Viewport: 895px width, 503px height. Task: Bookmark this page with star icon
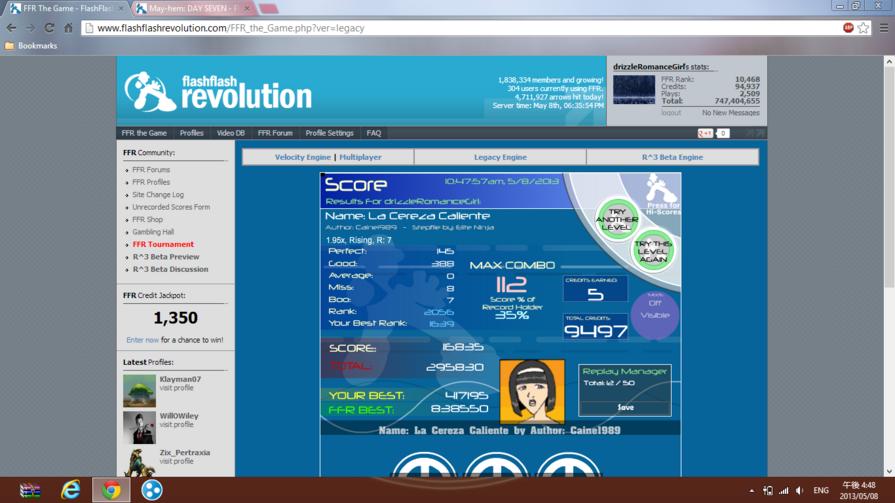pos(864,28)
